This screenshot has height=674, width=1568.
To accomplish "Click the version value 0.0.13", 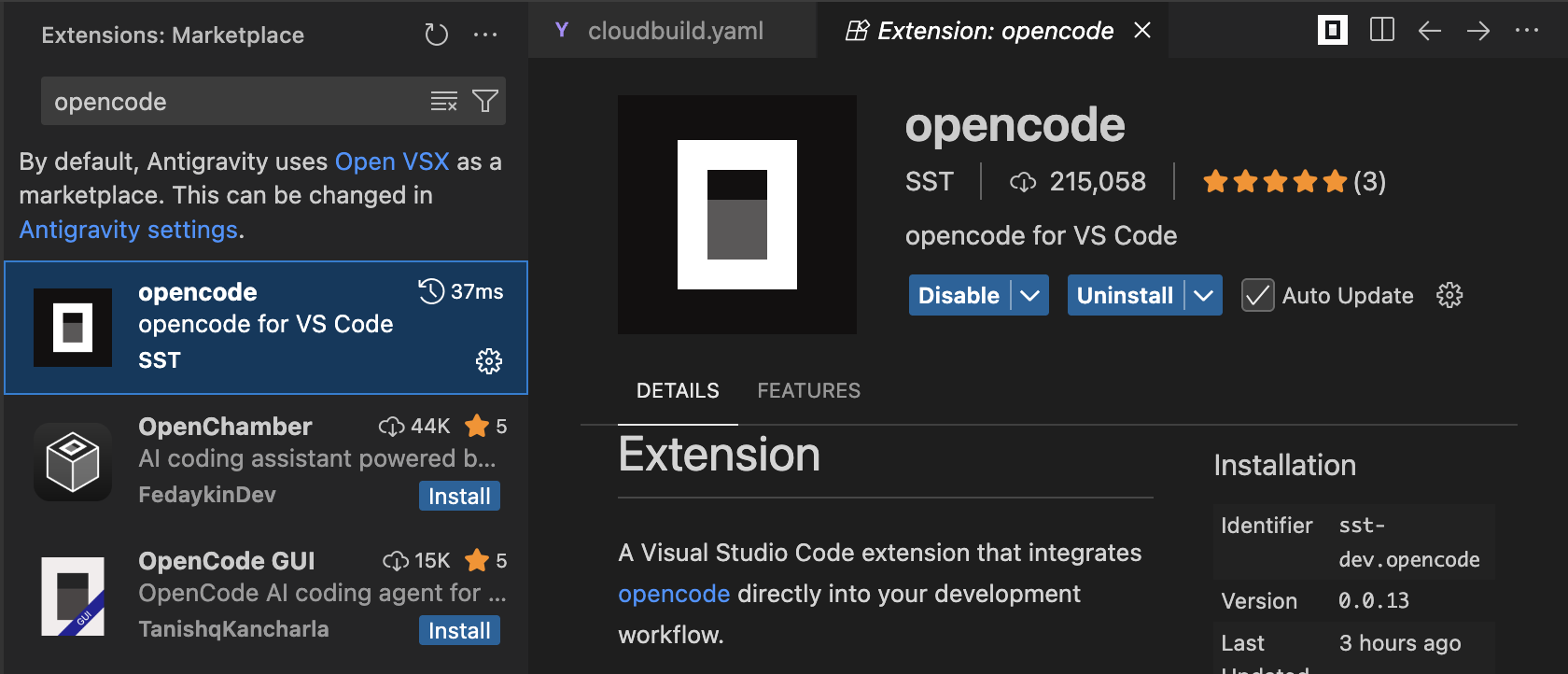I will tap(1374, 601).
